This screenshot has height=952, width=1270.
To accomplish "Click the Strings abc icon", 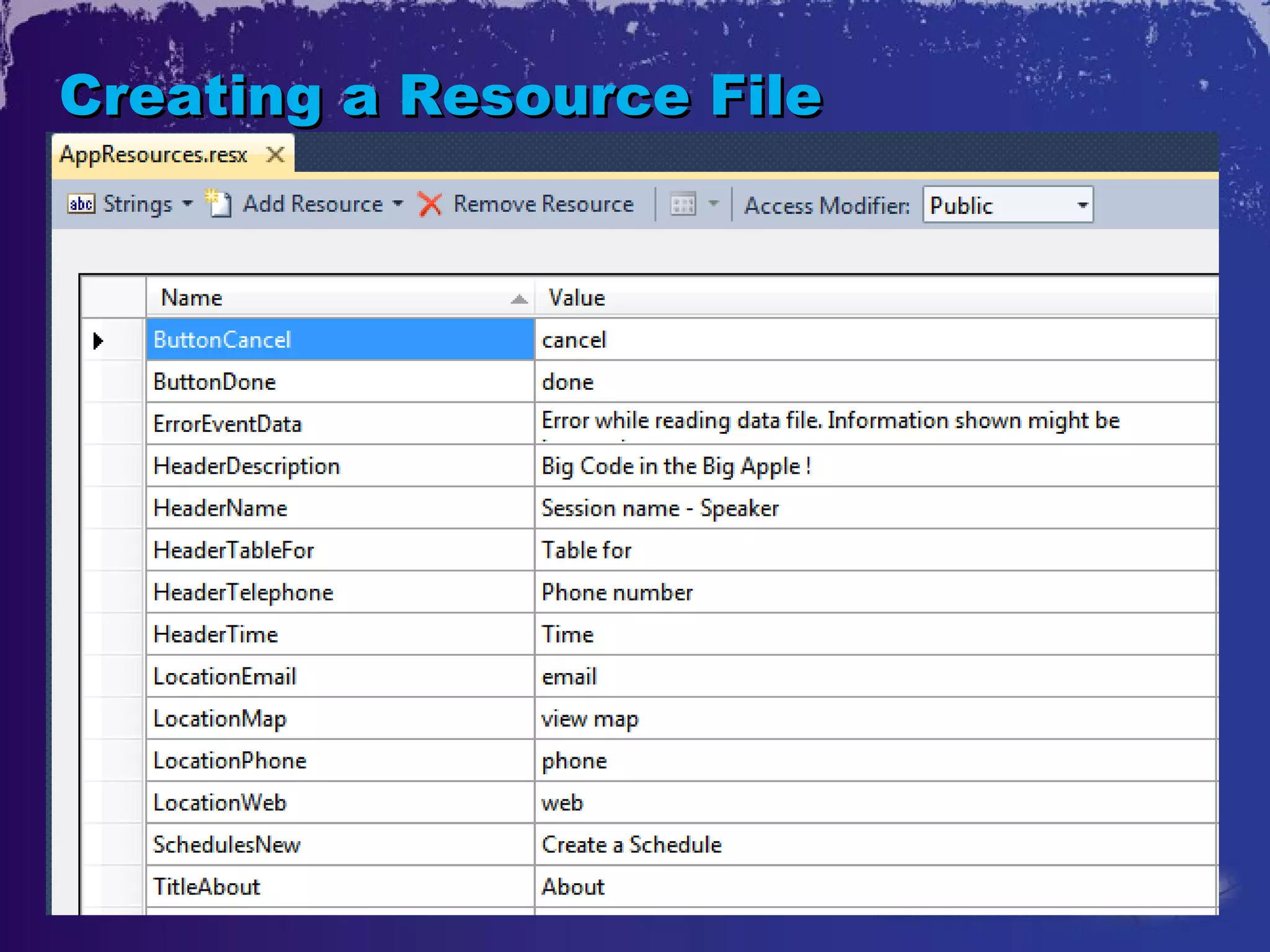I will (81, 204).
